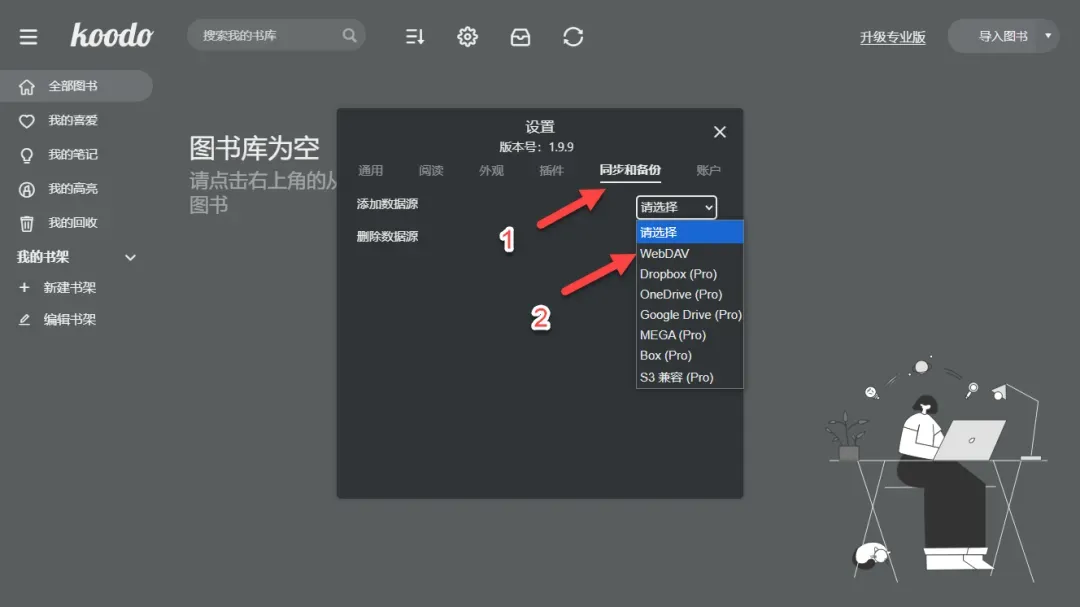This screenshot has width=1080, height=607.
Task: Click the book sorting icon in the toolbar
Action: 414,36
